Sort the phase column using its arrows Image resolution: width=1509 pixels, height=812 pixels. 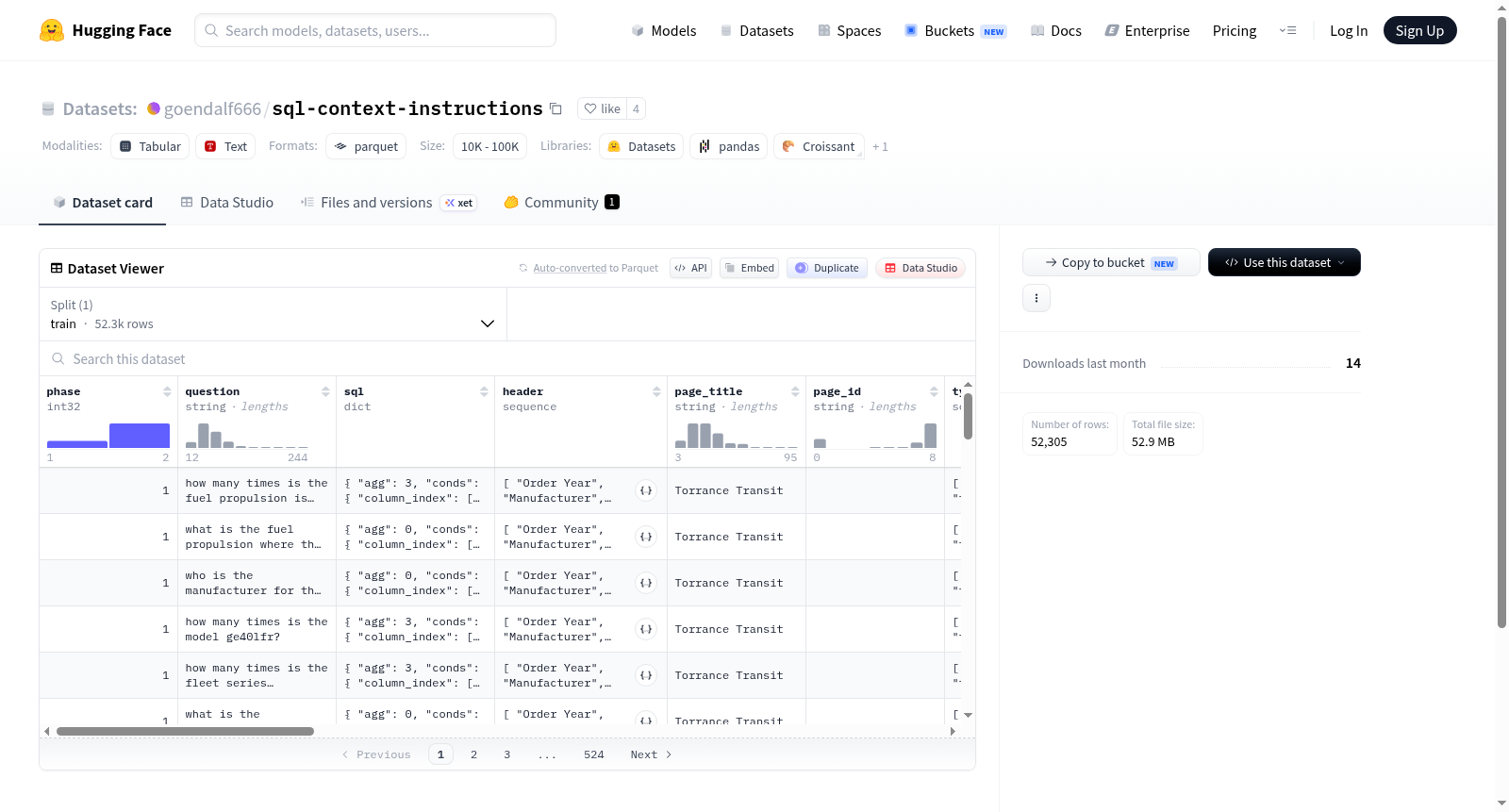tap(167, 391)
